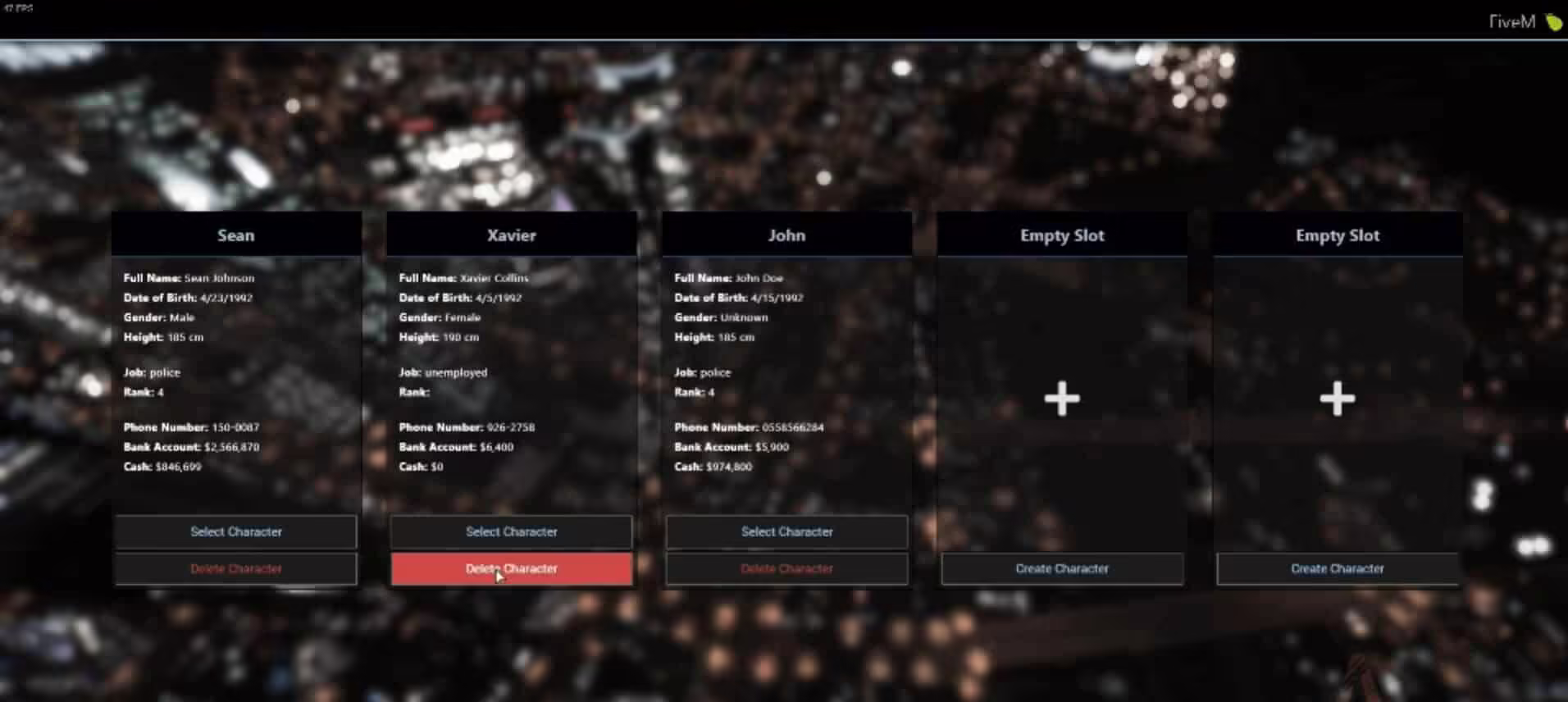The height and width of the screenshot is (702, 1568).
Task: Click Delete Character for Xavier
Action: pyautogui.click(x=512, y=568)
